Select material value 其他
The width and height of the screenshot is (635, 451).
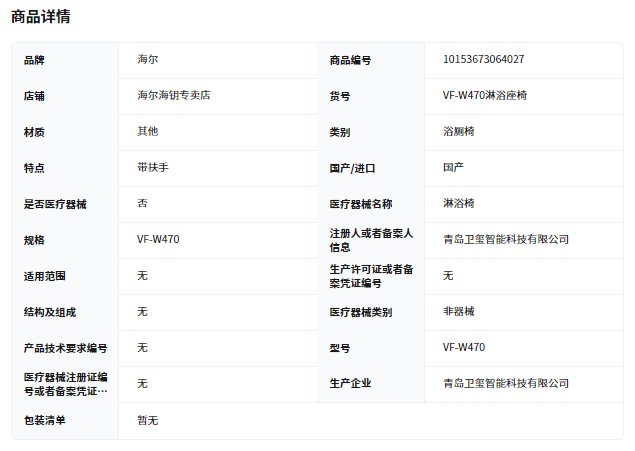[x=147, y=132]
